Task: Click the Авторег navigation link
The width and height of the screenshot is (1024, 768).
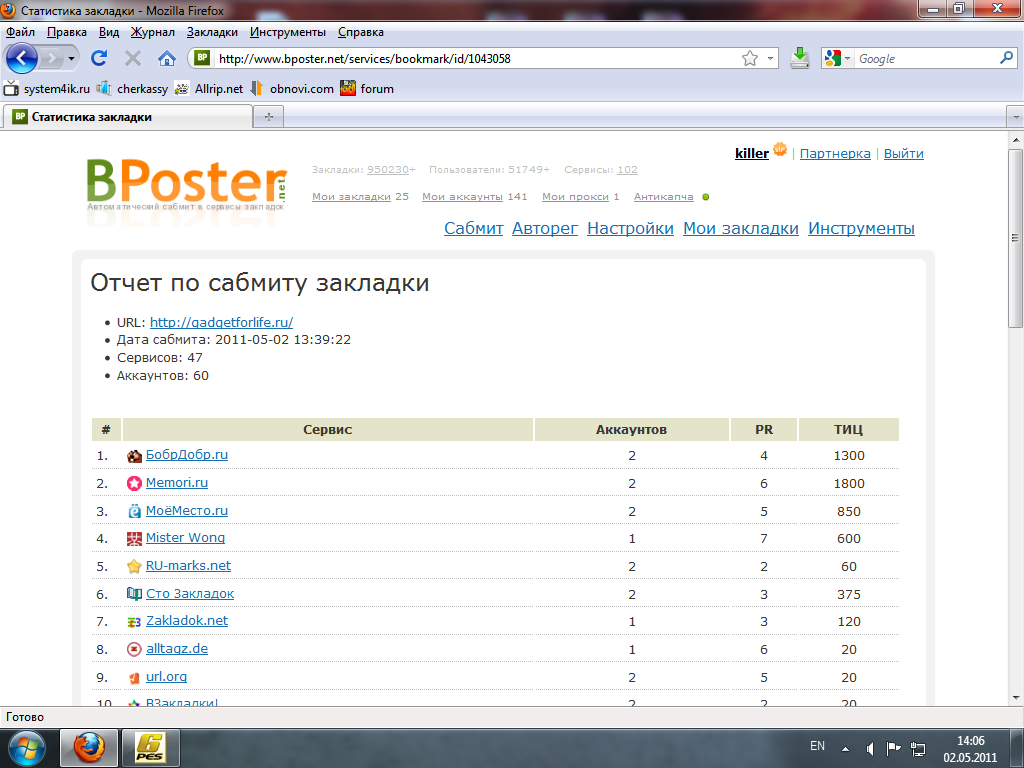Action: pos(545,229)
